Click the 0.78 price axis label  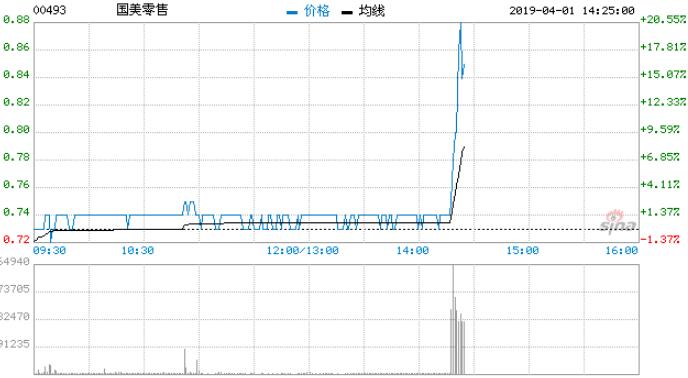pos(16,157)
